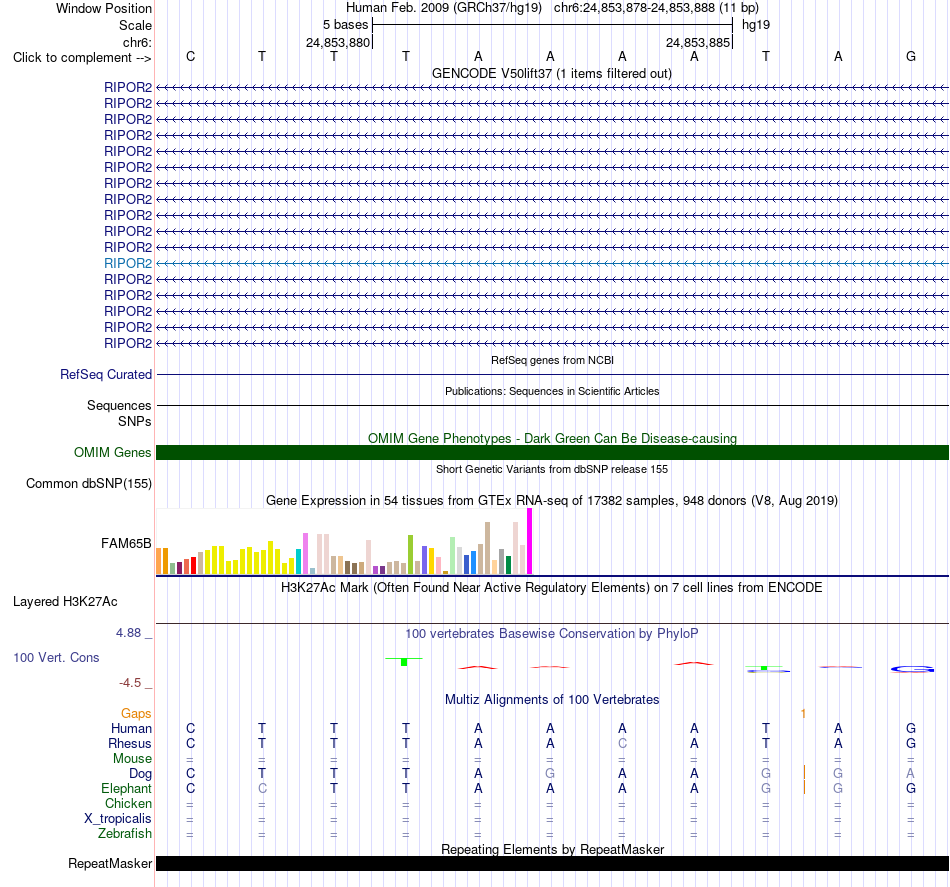Click the RepeatMasker track label
This screenshot has width=950, height=887.
(x=110, y=863)
